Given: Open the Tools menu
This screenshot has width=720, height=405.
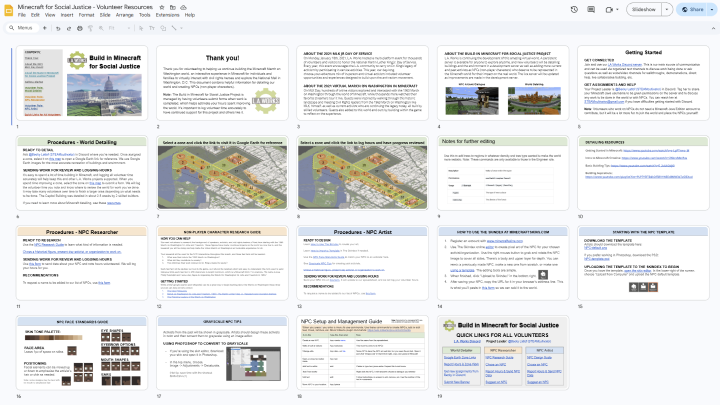Looking at the screenshot, I should [145, 15].
